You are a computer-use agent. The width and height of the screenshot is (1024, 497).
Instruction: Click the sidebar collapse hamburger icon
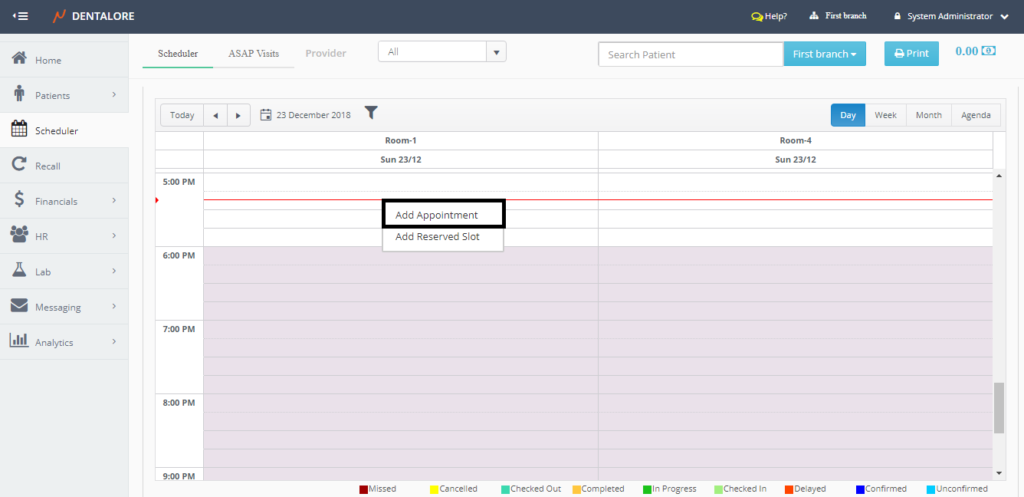pos(20,16)
